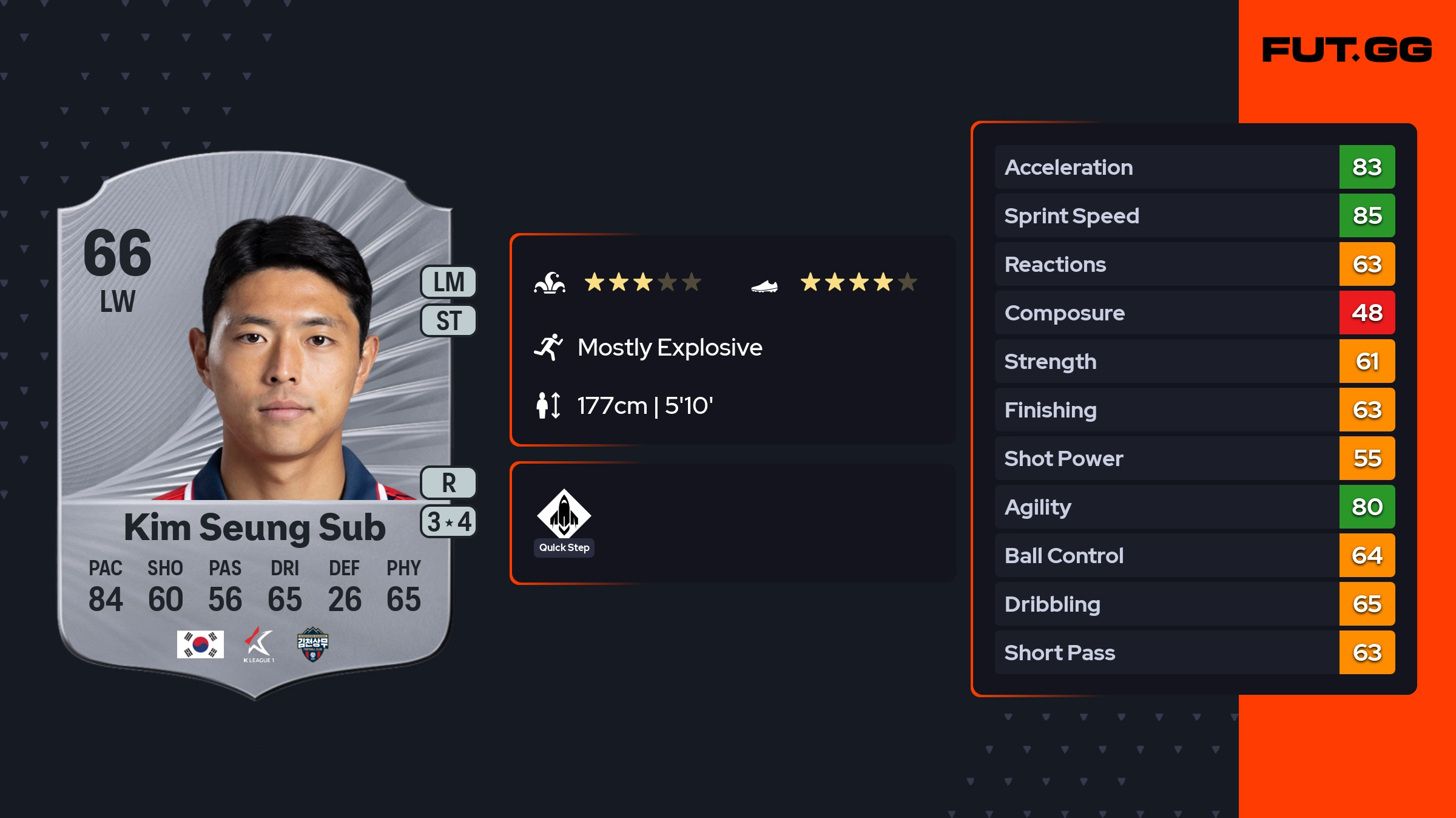Open the FUT.GG logo link
Viewport: 1456px width, 818px height.
tap(1347, 50)
